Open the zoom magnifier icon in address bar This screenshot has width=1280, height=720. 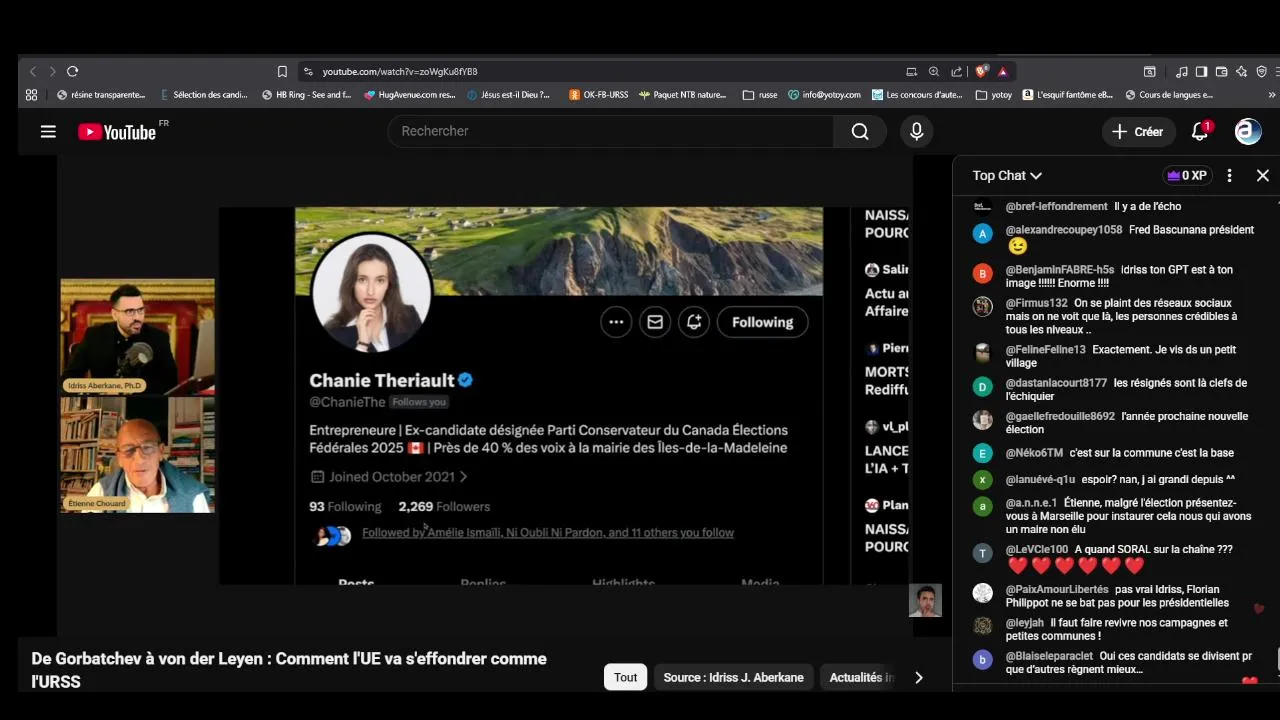(x=933, y=71)
